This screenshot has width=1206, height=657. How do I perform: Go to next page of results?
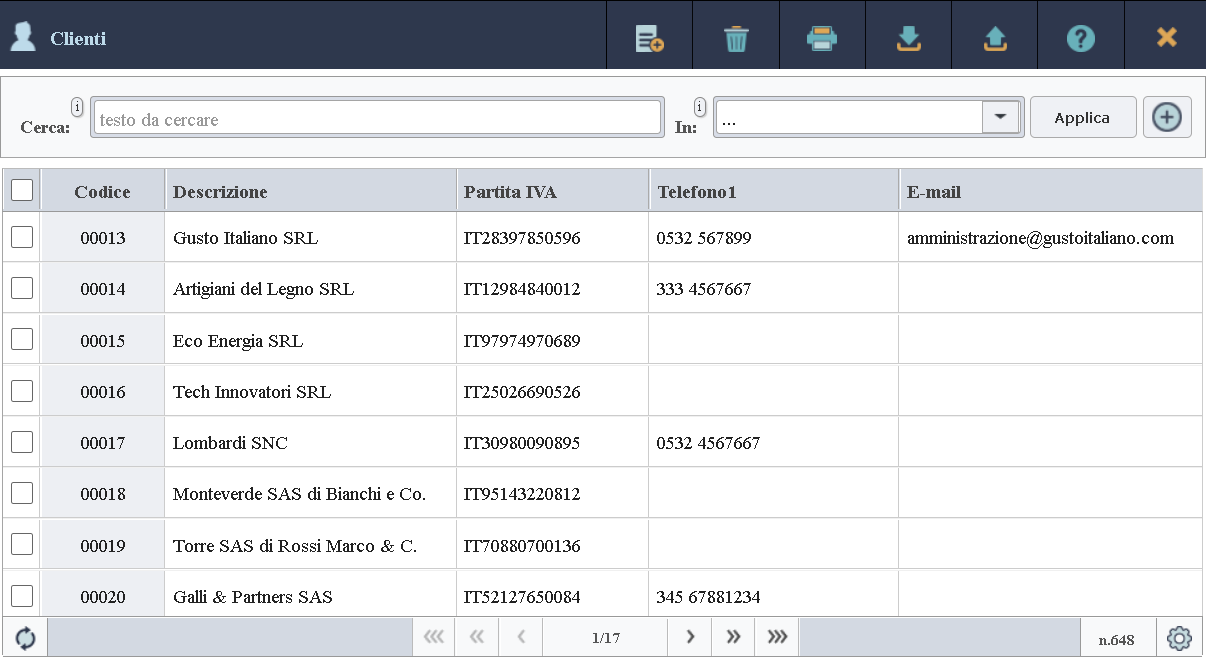tap(690, 637)
